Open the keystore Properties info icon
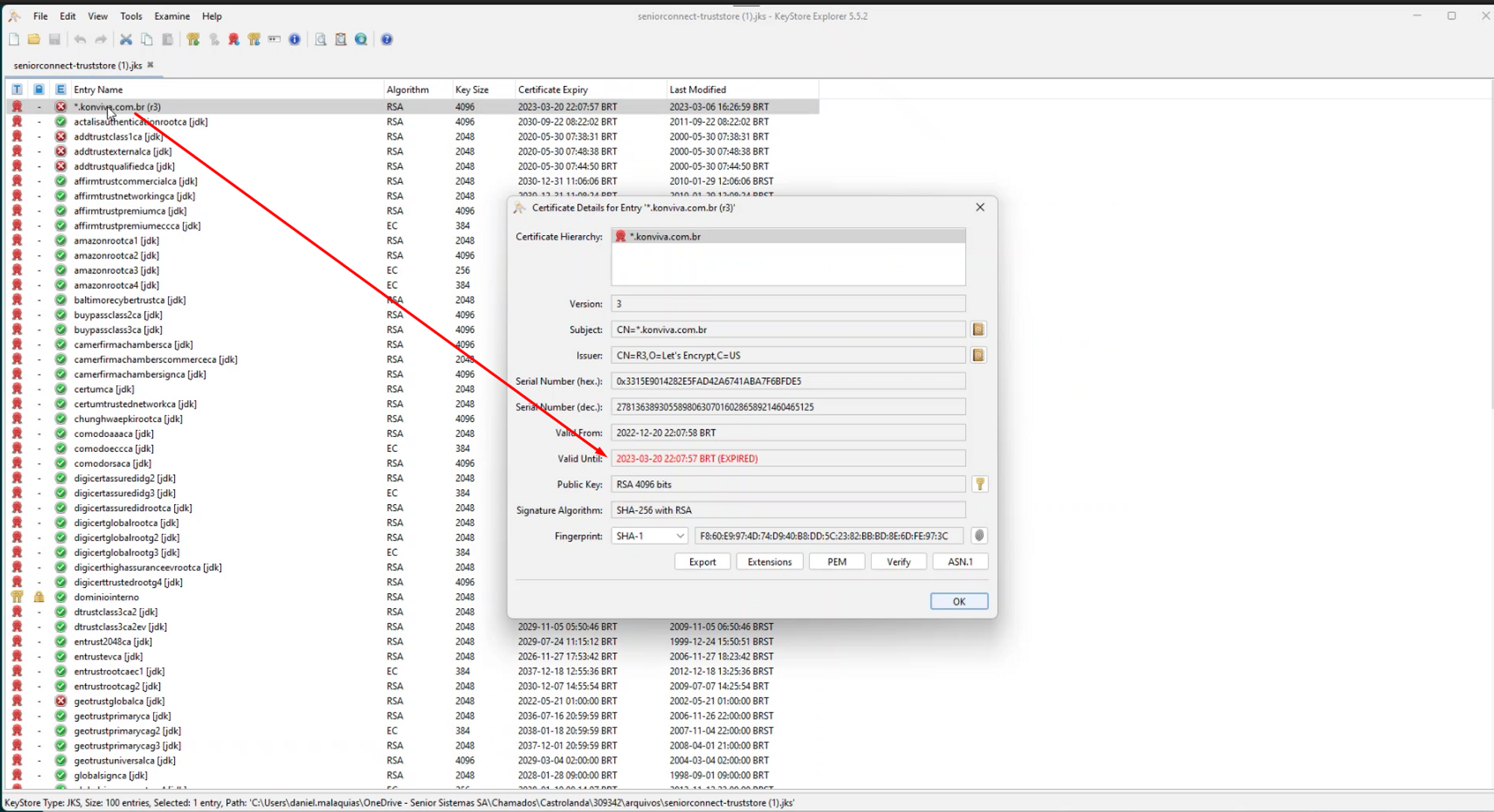1494x812 pixels. [x=295, y=40]
